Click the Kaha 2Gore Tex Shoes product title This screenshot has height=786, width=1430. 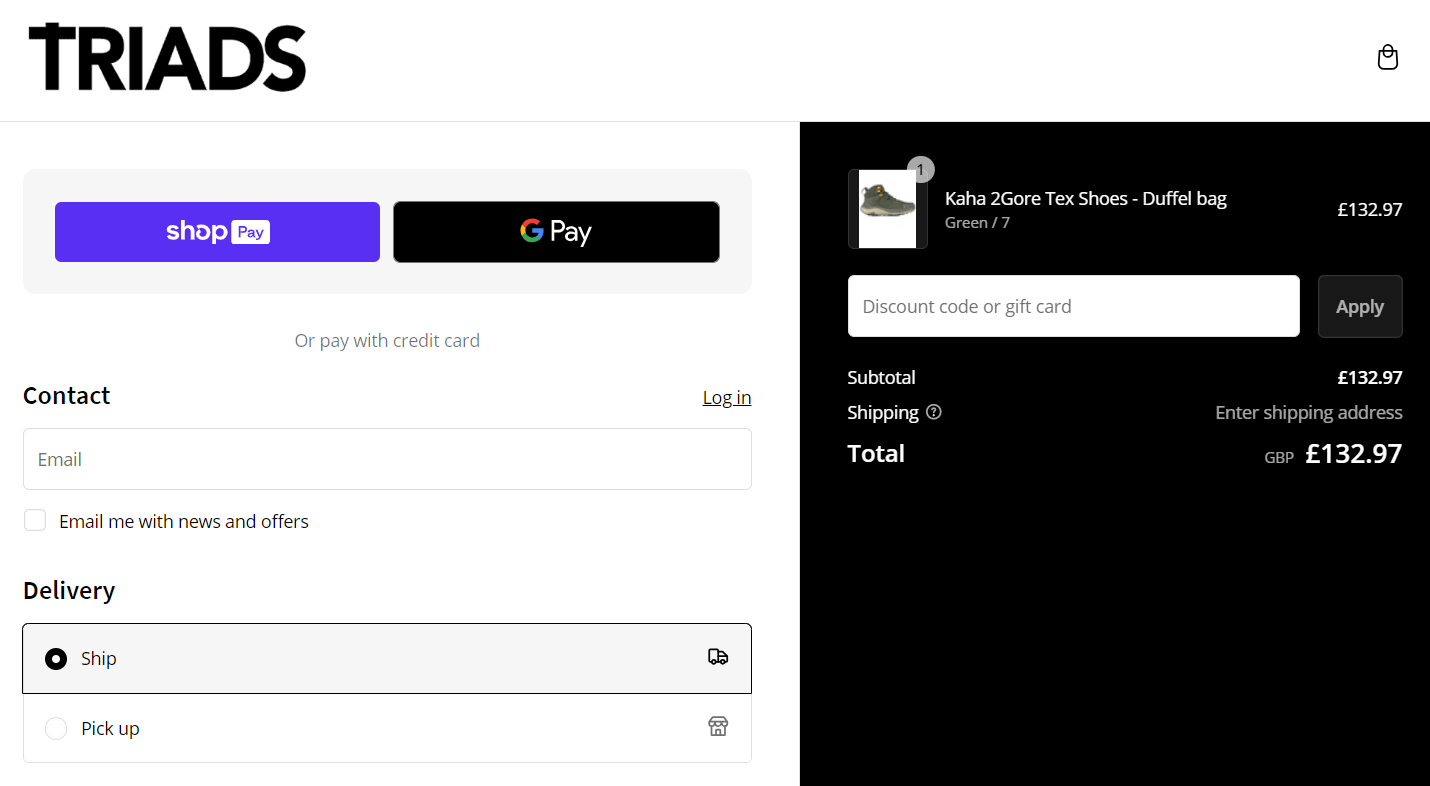1085,198
